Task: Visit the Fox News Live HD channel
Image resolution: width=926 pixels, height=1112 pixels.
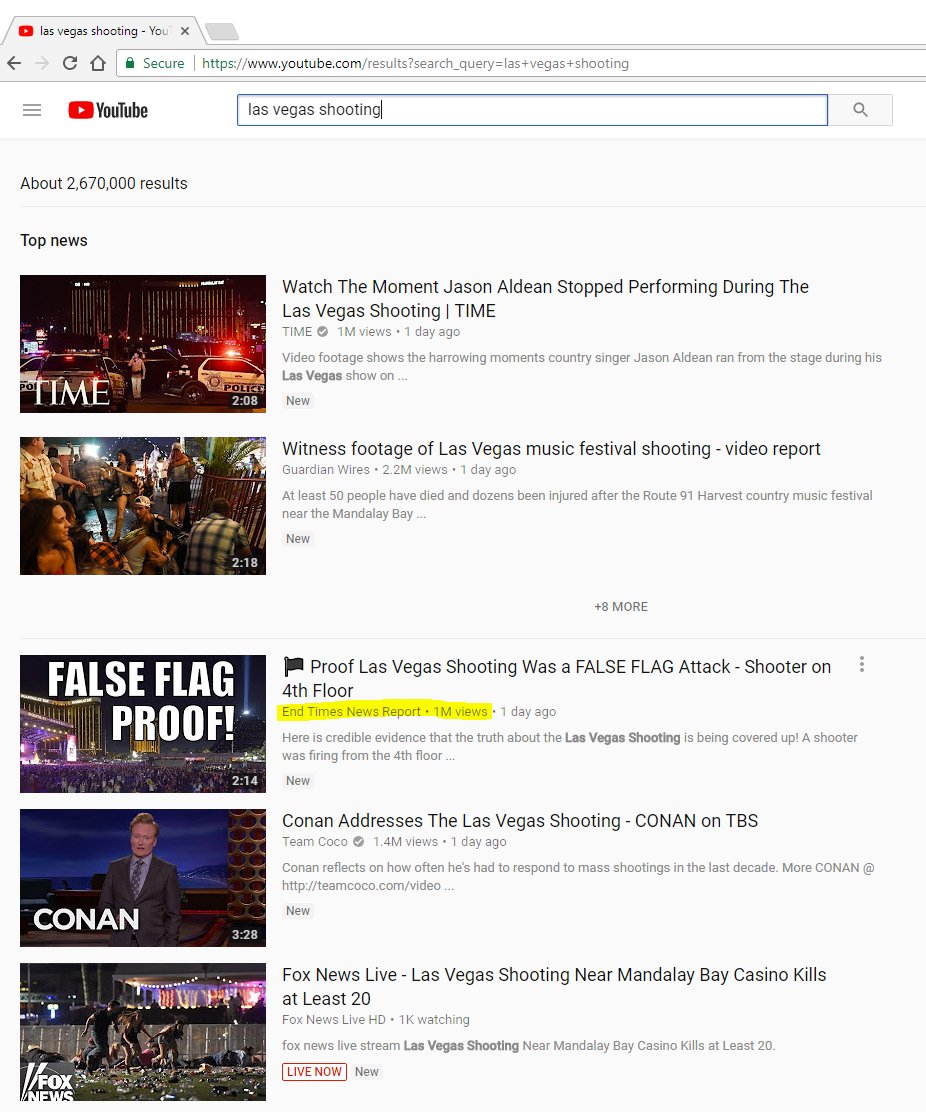Action: click(x=333, y=1019)
